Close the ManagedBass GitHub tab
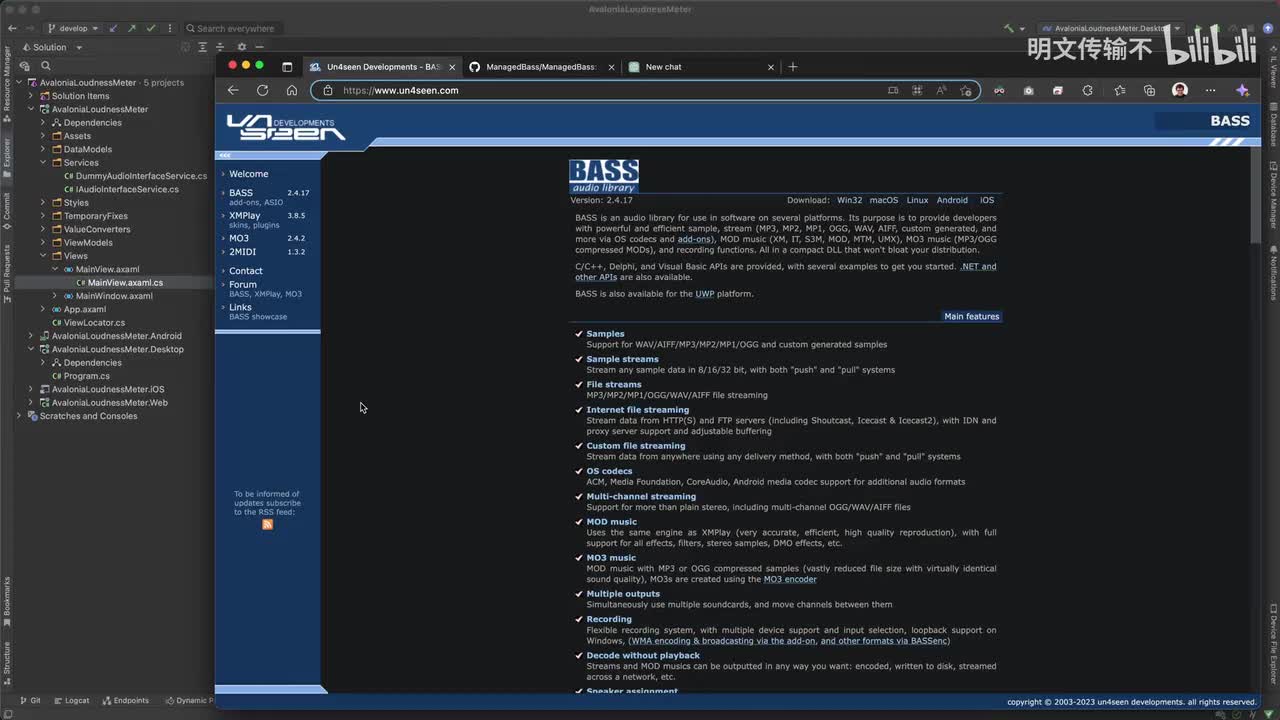1280x720 pixels. (x=610, y=67)
